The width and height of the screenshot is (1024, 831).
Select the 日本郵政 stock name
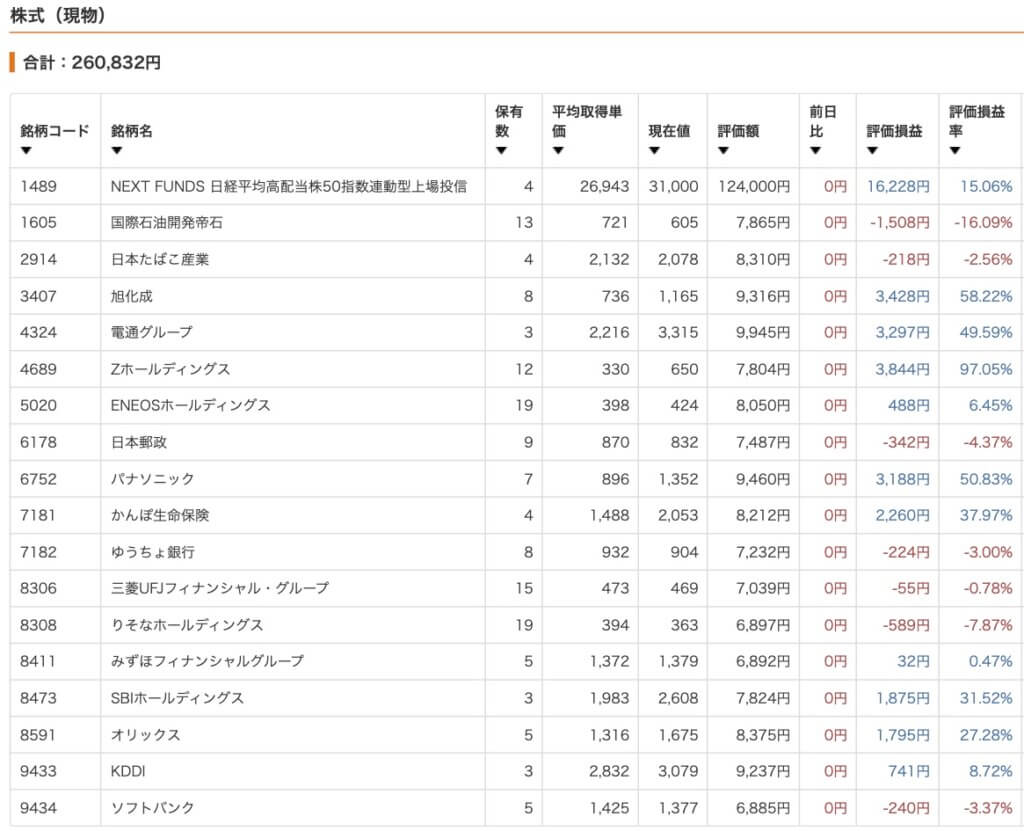138,442
